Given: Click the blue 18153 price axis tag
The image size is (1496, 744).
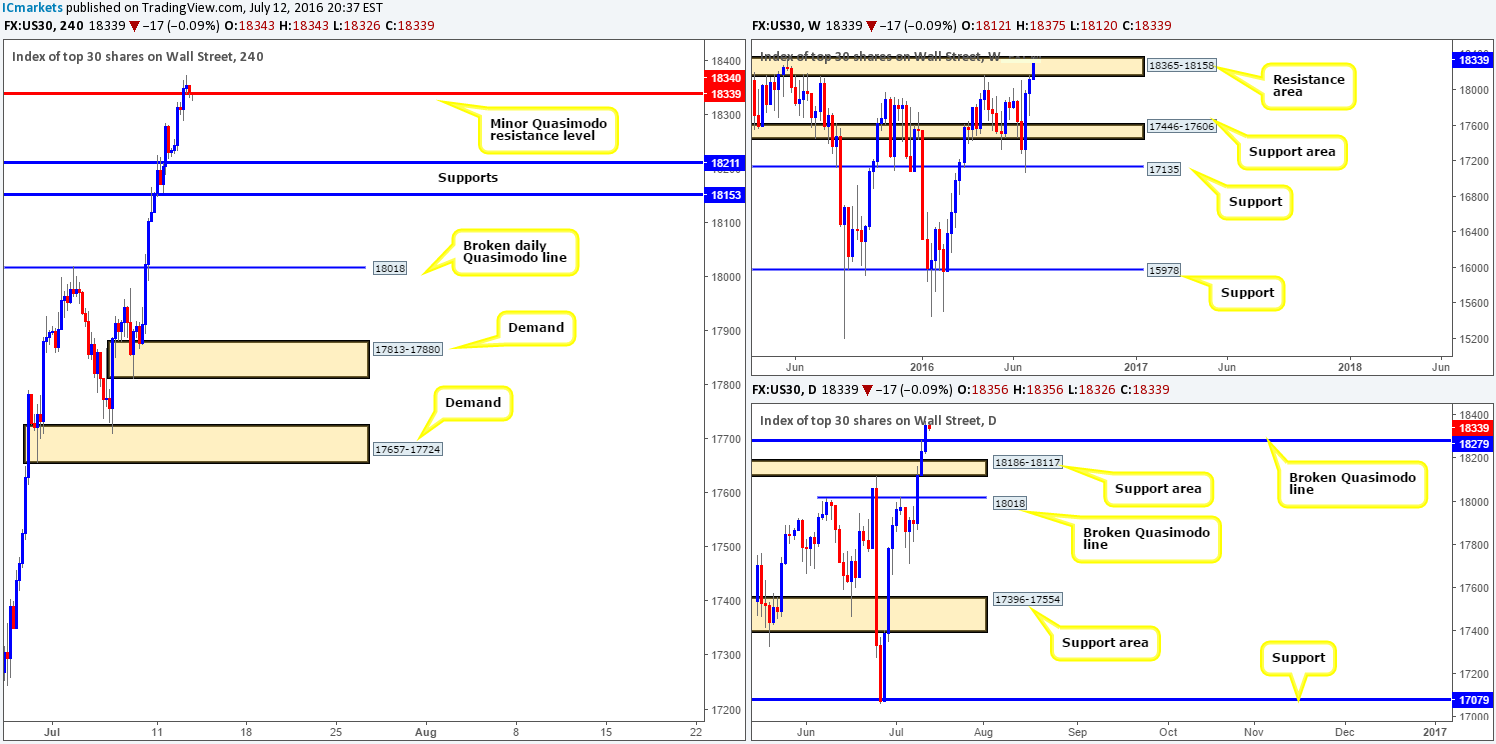Looking at the screenshot, I should point(724,195).
